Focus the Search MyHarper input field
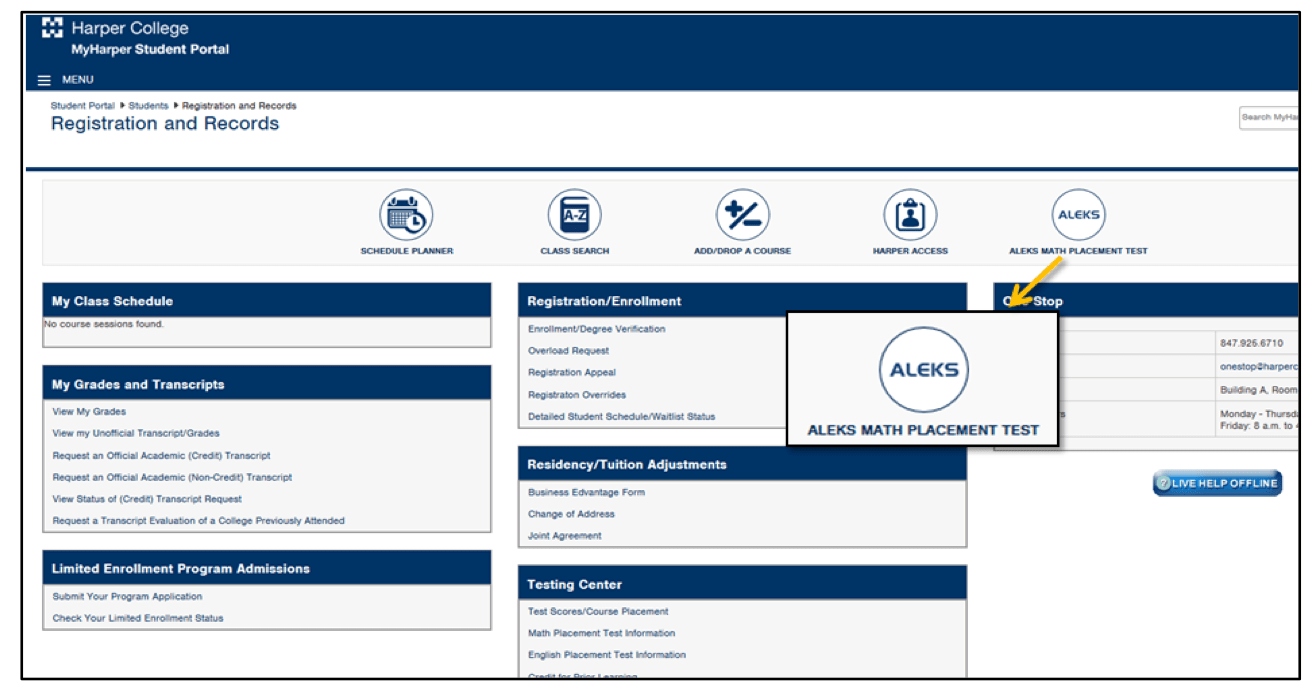1315x691 pixels. (x=1269, y=118)
